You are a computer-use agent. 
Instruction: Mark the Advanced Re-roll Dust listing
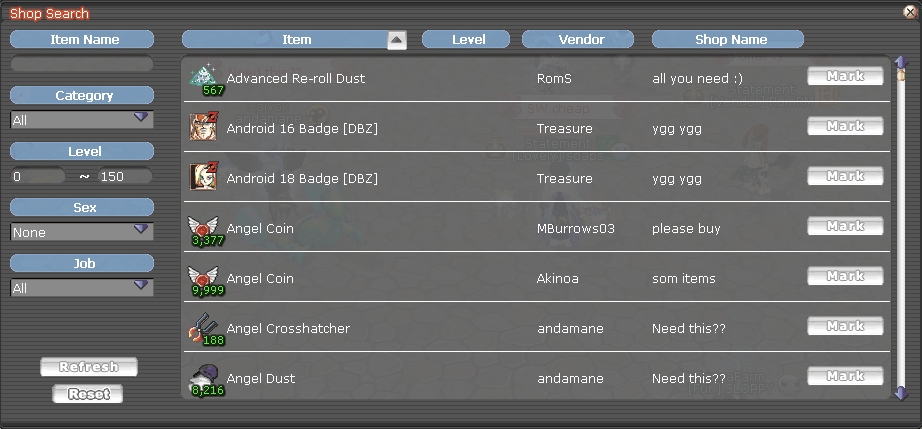[845, 77]
